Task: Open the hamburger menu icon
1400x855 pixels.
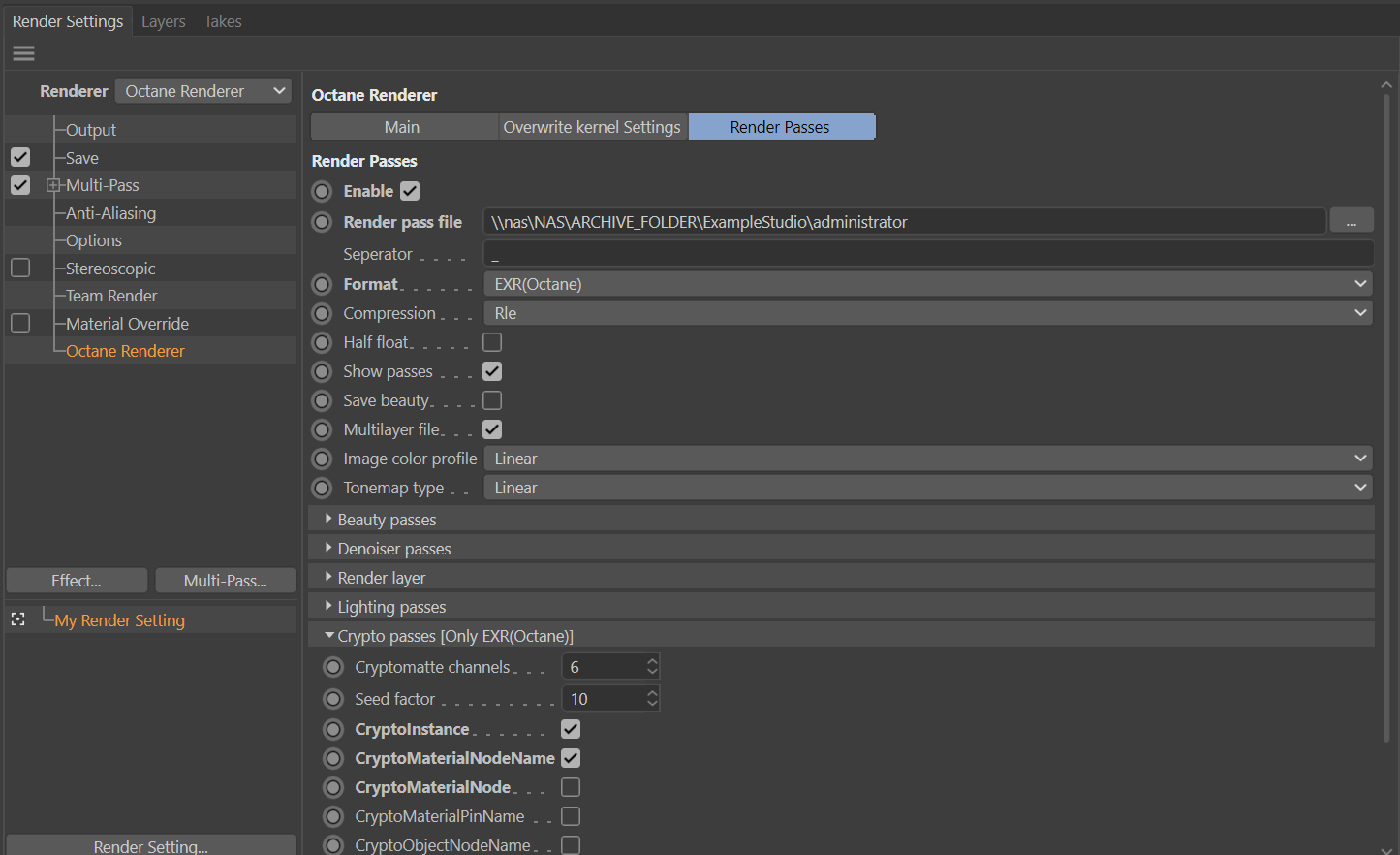Action: (23, 53)
